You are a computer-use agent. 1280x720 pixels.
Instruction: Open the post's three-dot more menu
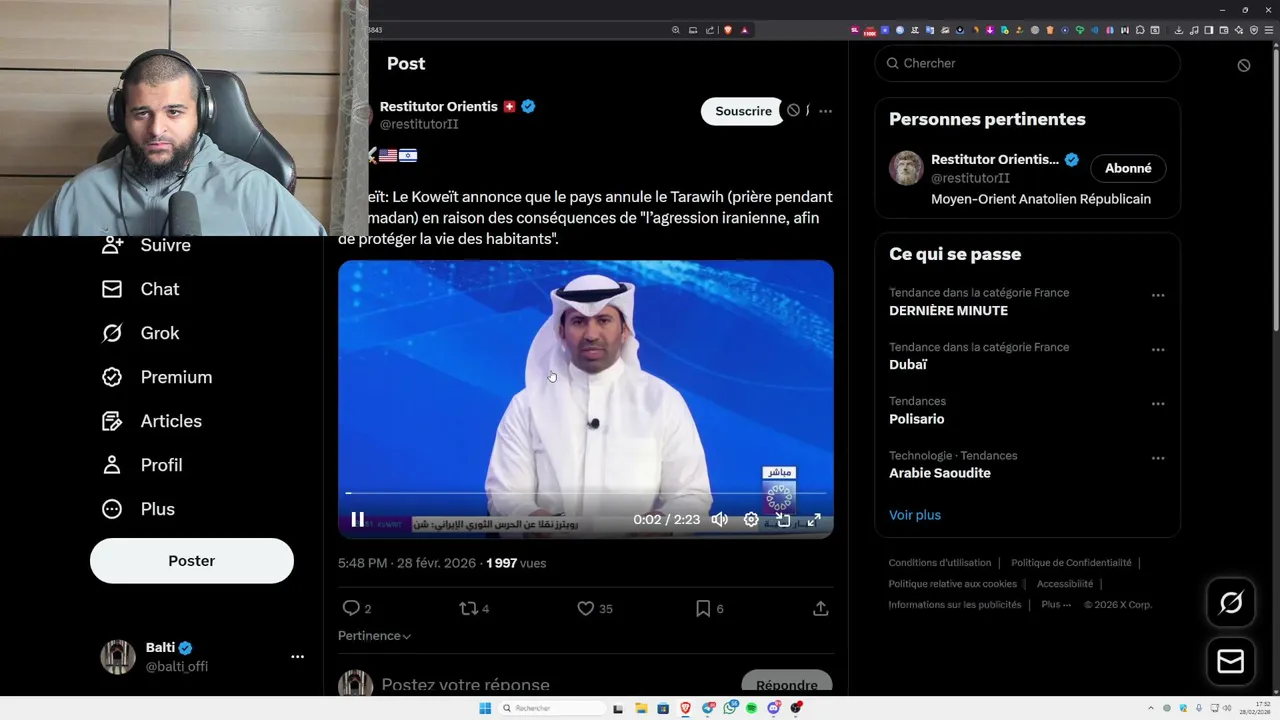(825, 111)
